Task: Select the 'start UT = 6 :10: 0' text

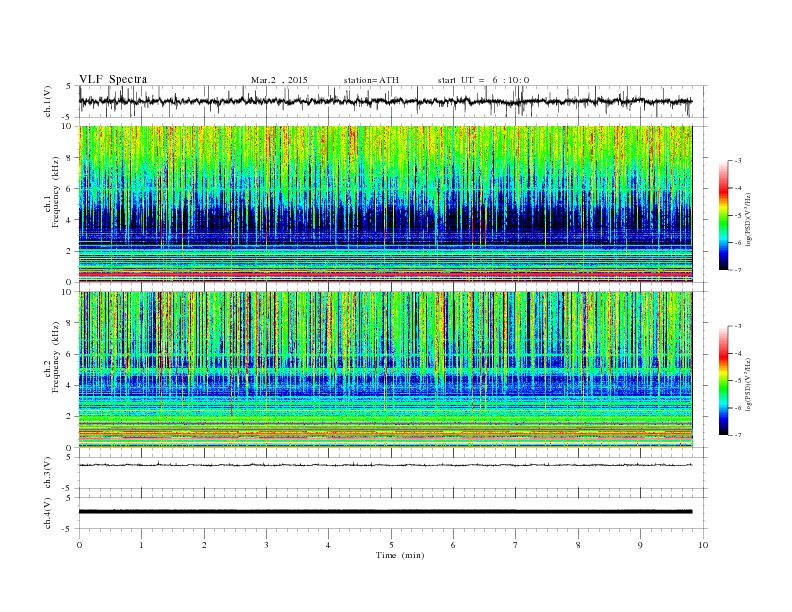Action: [x=483, y=80]
